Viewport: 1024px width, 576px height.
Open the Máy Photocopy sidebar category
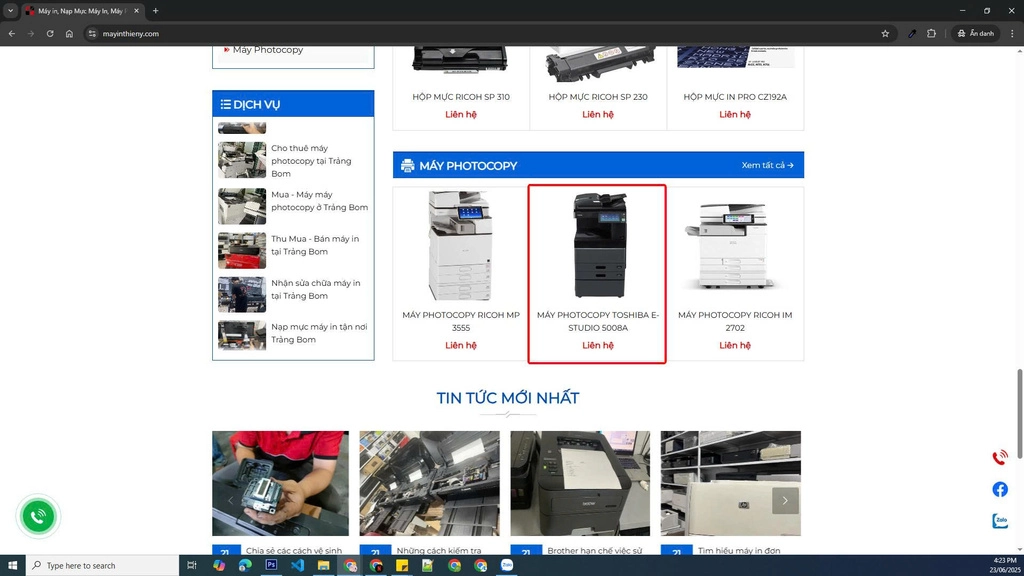268,50
